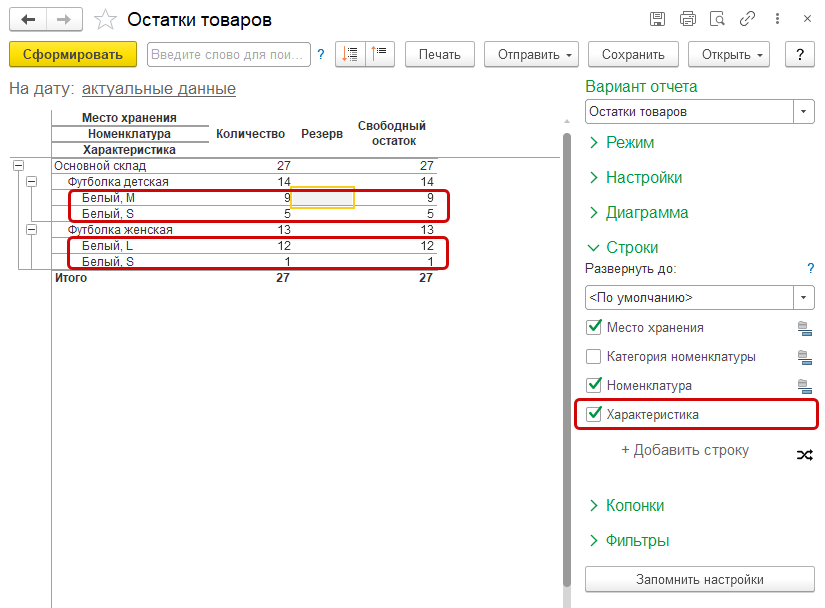Click the Свободный остаток column header

point(392,134)
